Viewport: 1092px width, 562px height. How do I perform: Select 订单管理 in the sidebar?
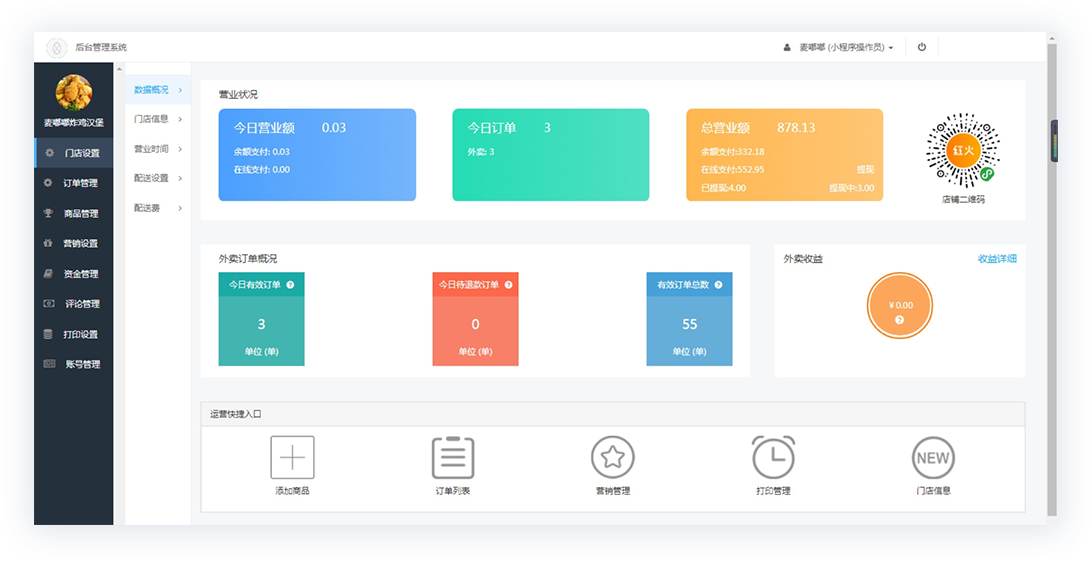point(81,183)
